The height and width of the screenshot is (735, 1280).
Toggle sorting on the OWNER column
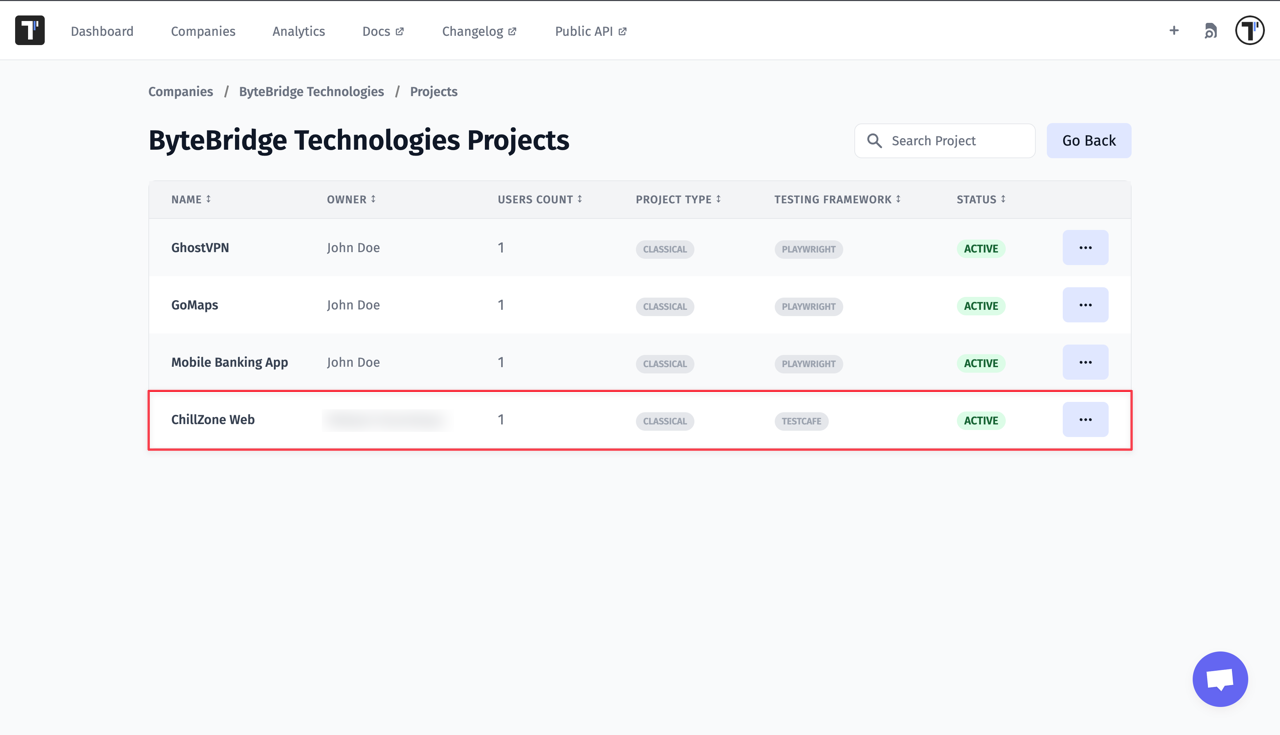[x=351, y=199]
